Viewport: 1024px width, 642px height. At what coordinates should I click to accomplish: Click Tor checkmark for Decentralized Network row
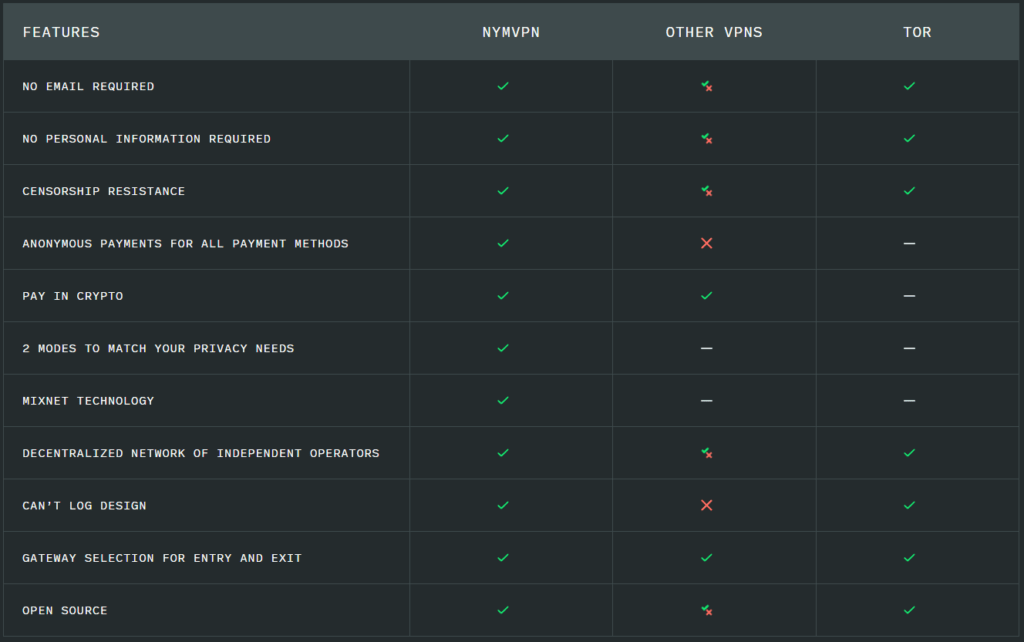[x=909, y=453]
